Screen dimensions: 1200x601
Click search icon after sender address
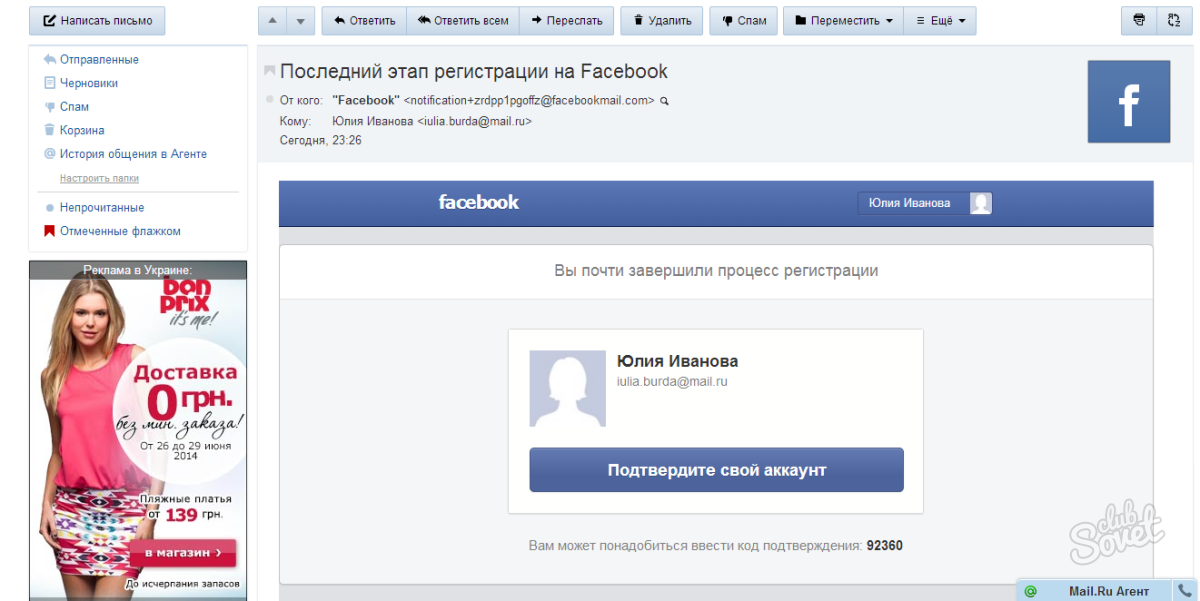click(x=664, y=101)
